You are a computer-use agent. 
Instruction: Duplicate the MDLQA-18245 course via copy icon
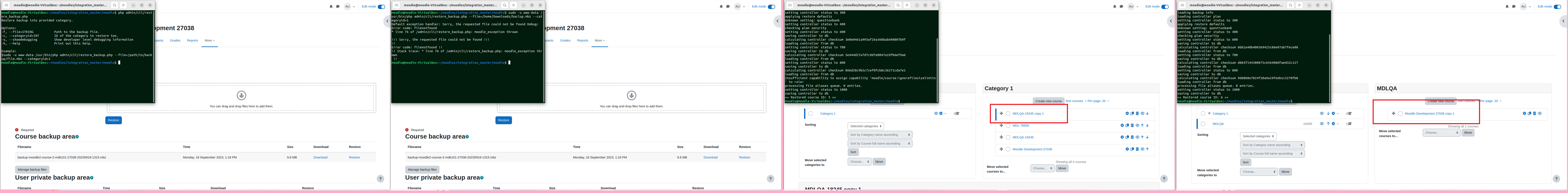1127,137
